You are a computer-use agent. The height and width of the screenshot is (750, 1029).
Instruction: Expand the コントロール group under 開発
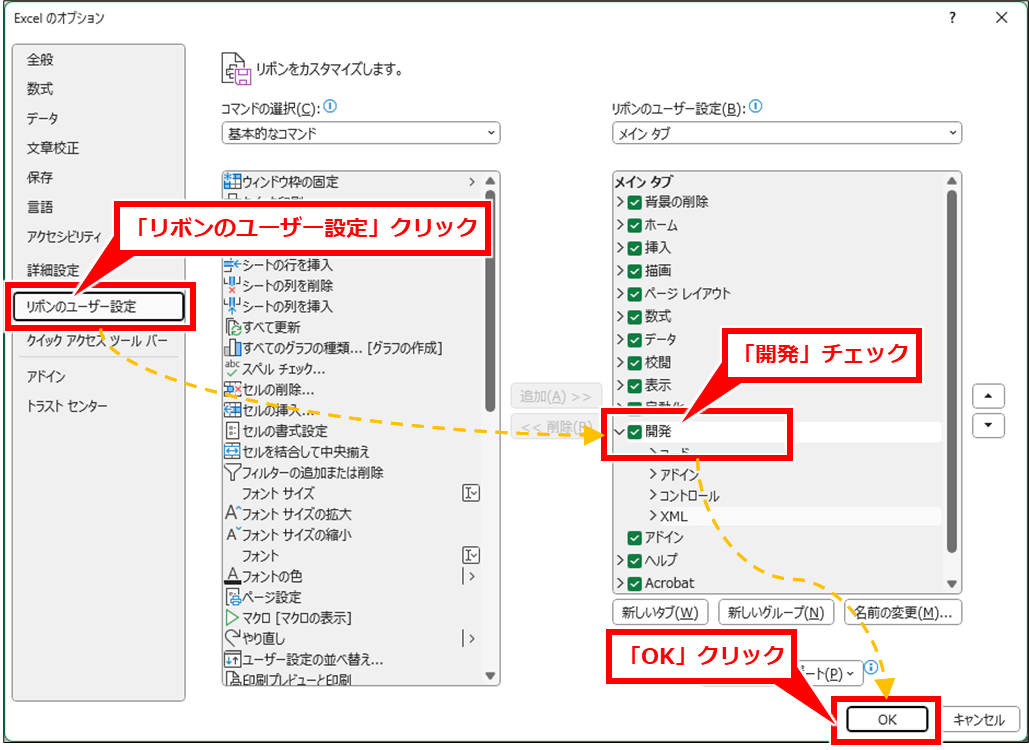pos(653,496)
